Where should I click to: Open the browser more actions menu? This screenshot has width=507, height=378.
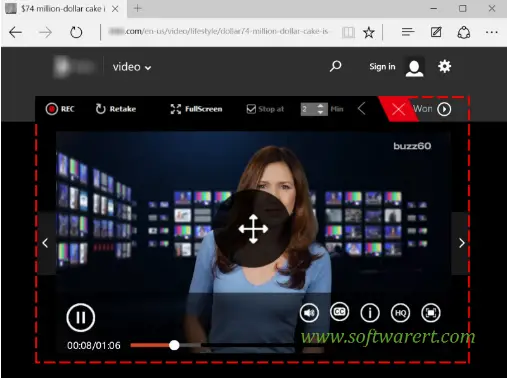[492, 32]
